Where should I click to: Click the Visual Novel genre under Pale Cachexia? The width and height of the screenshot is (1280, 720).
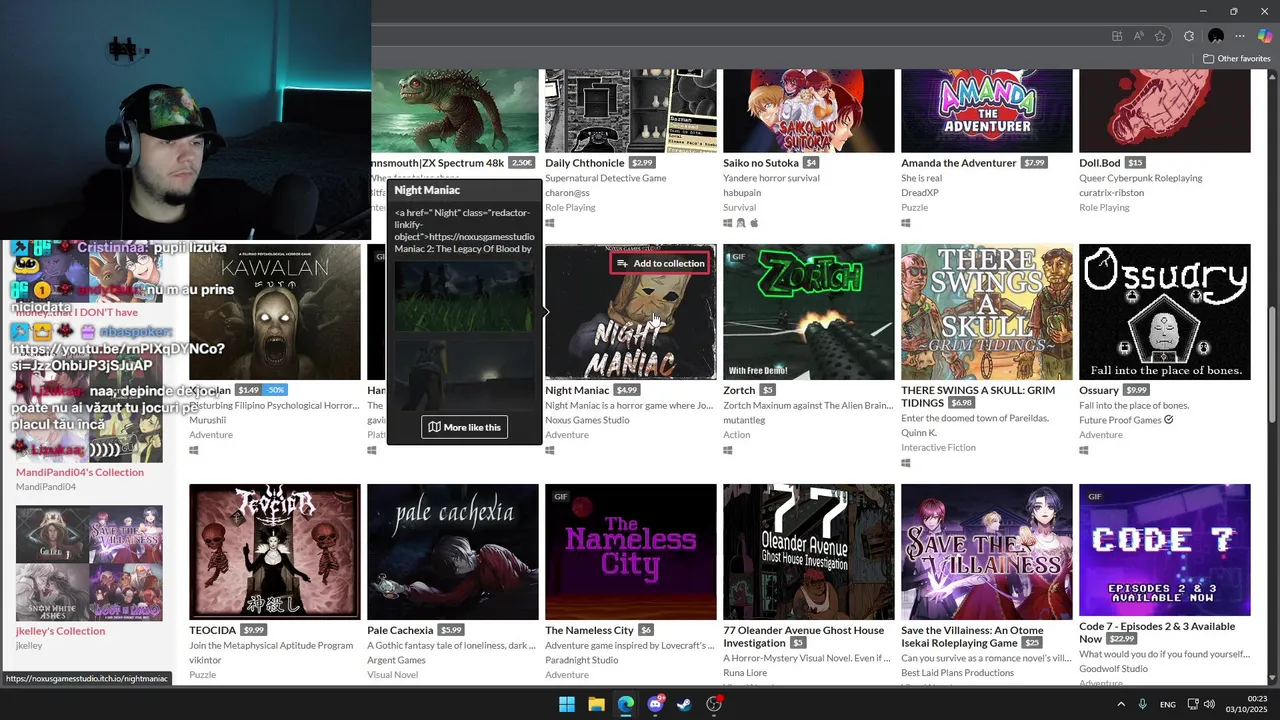tap(392, 675)
